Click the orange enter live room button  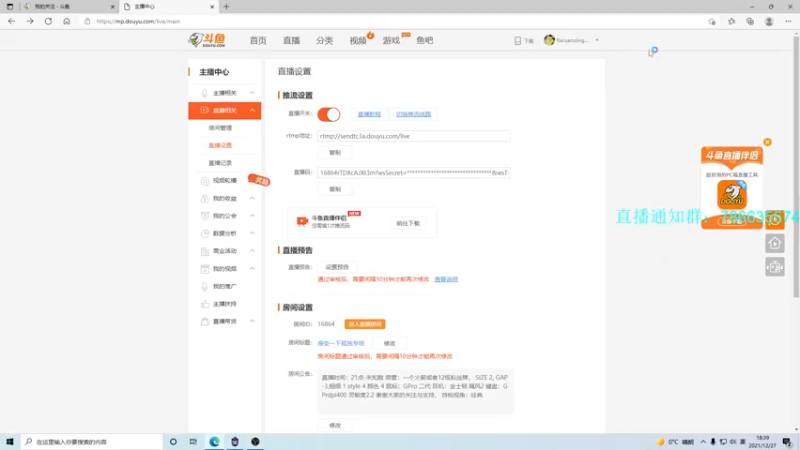tap(365, 324)
